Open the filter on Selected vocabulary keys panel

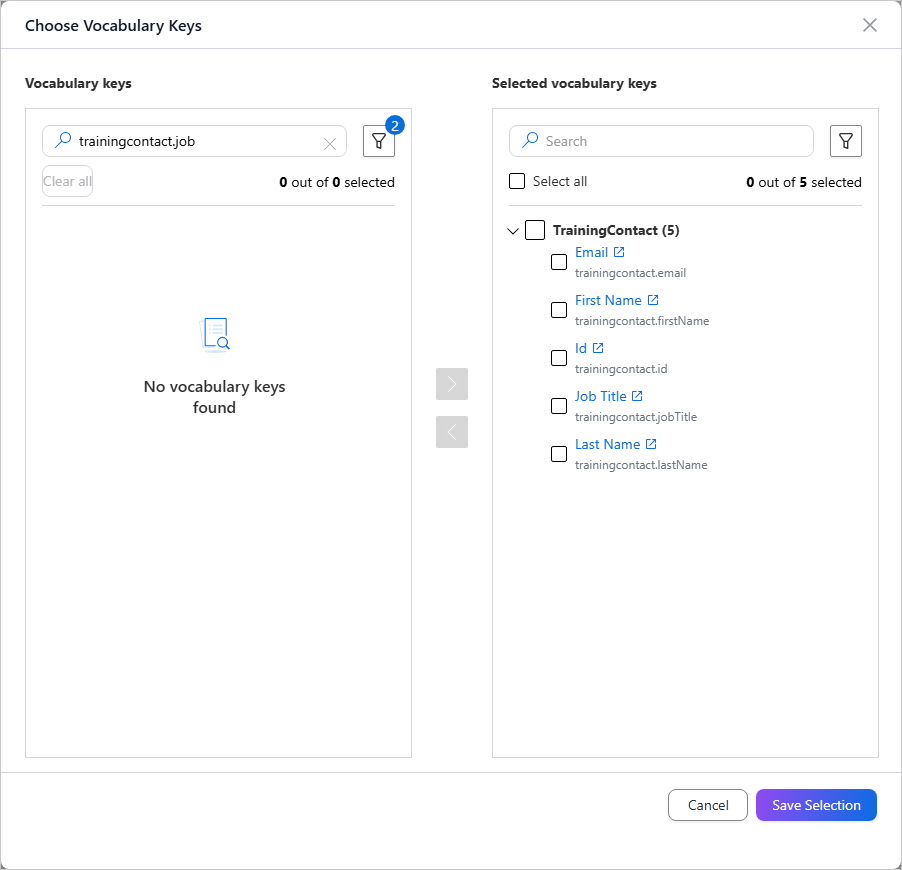click(846, 141)
